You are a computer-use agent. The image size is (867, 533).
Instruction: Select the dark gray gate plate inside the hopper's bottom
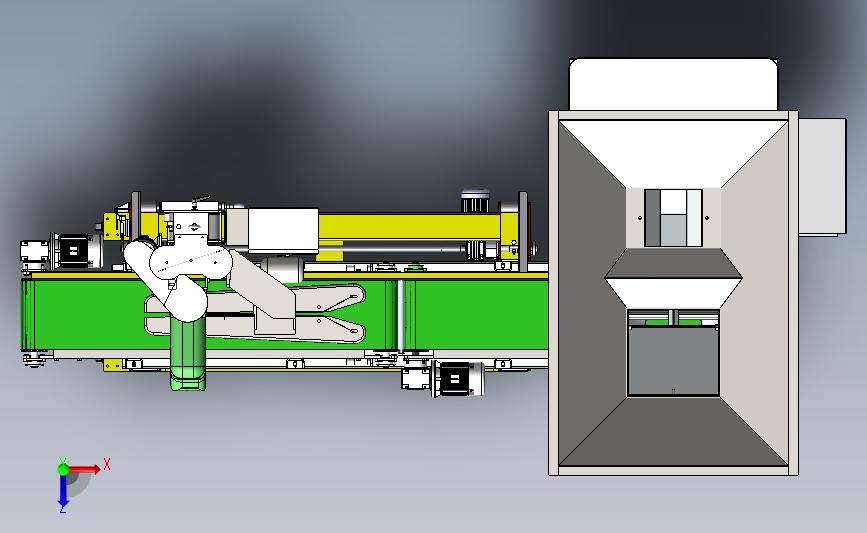(673, 362)
